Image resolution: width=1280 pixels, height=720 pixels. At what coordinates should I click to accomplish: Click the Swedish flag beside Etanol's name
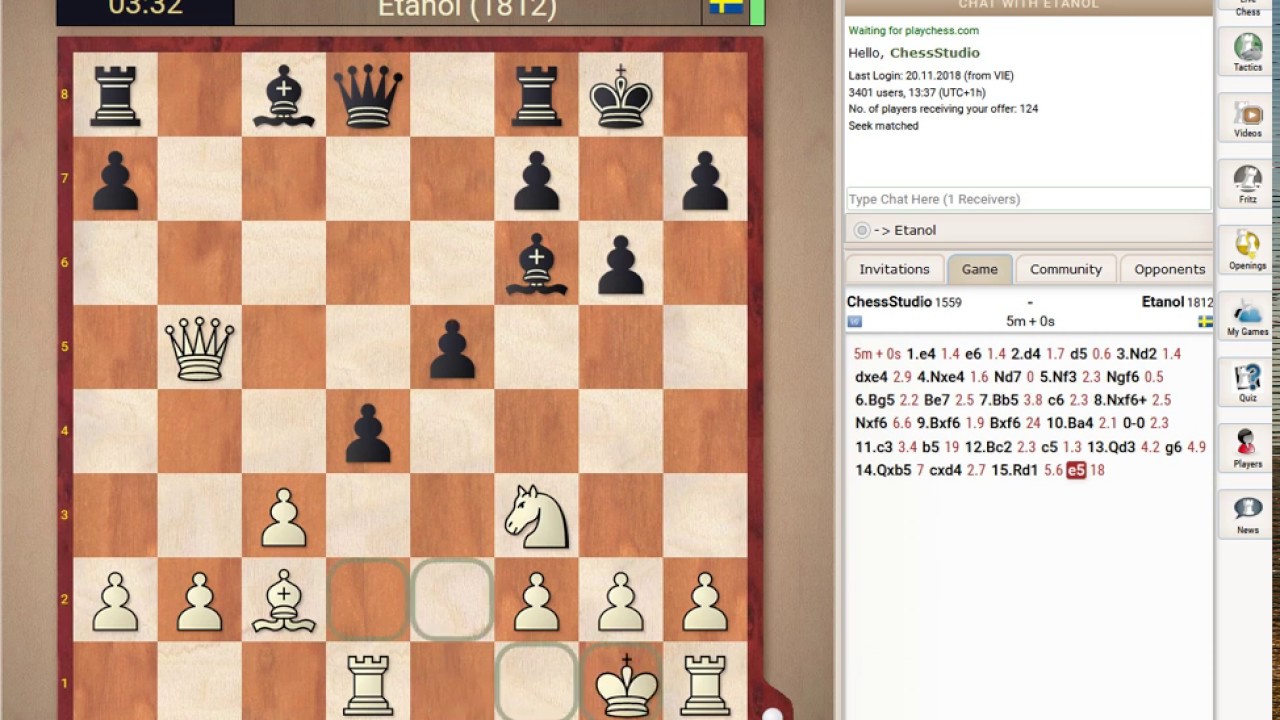pyautogui.click(x=725, y=7)
